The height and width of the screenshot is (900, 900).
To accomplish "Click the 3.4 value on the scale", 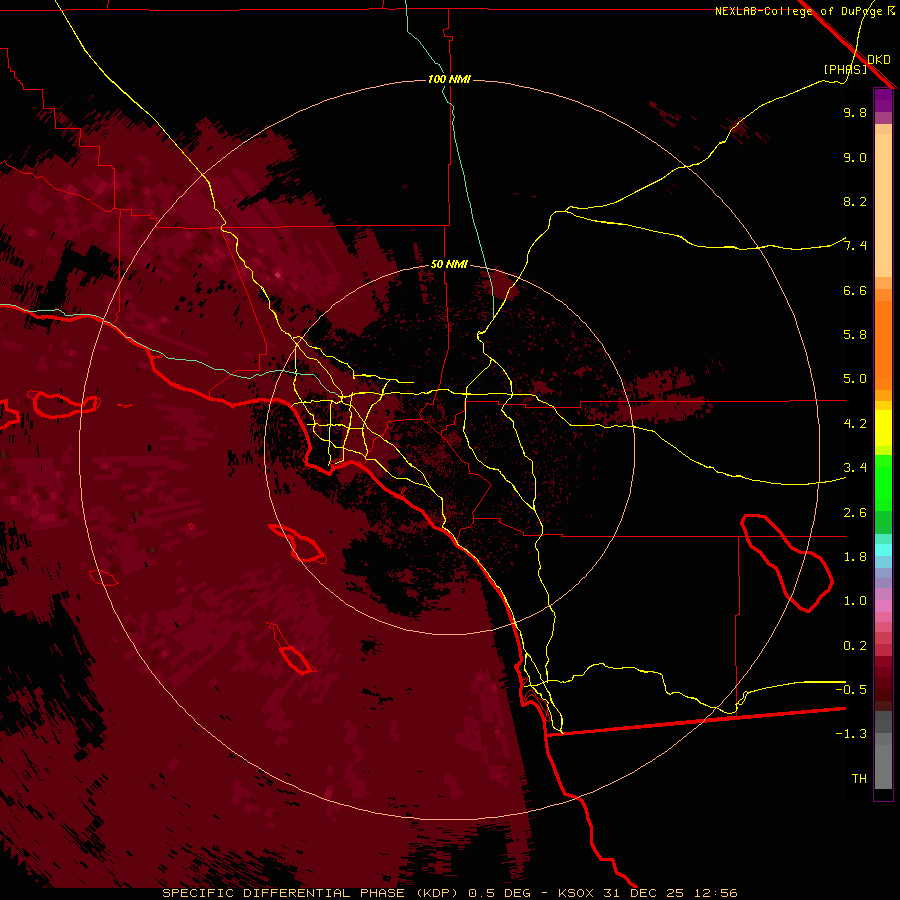I will coord(855,468).
